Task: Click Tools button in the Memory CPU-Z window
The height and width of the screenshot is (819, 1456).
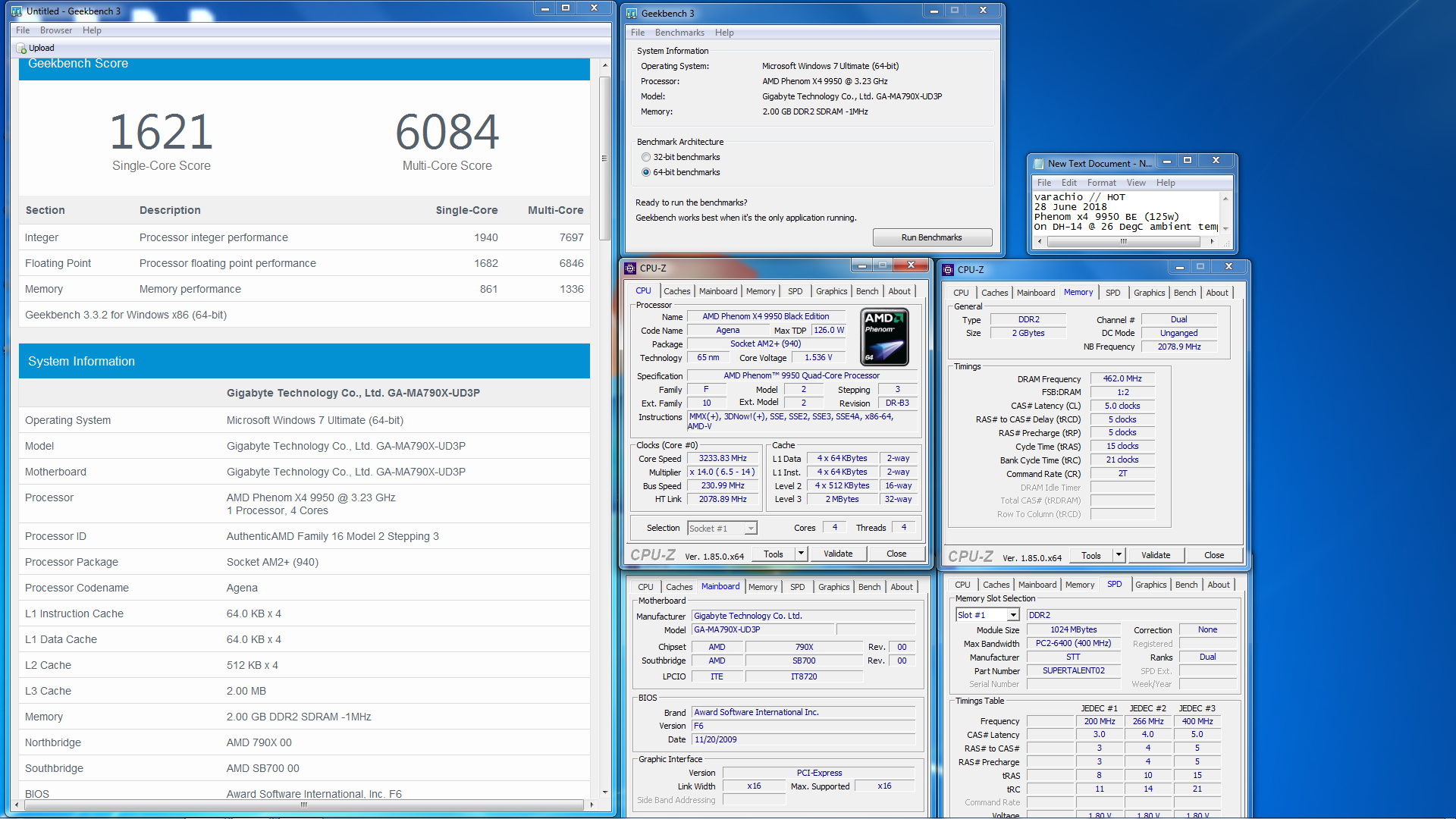Action: [1091, 556]
